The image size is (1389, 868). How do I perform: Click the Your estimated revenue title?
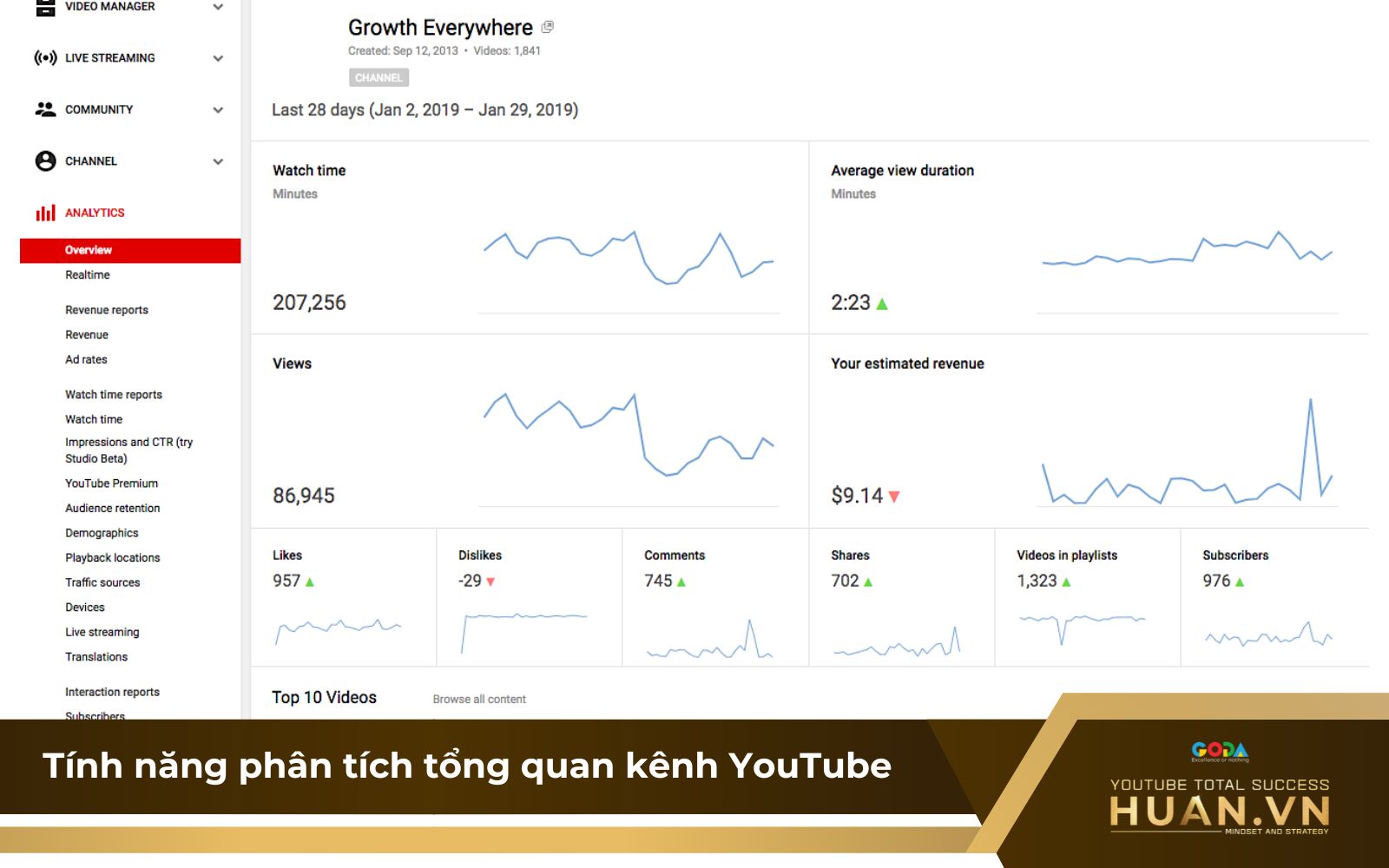(x=907, y=364)
